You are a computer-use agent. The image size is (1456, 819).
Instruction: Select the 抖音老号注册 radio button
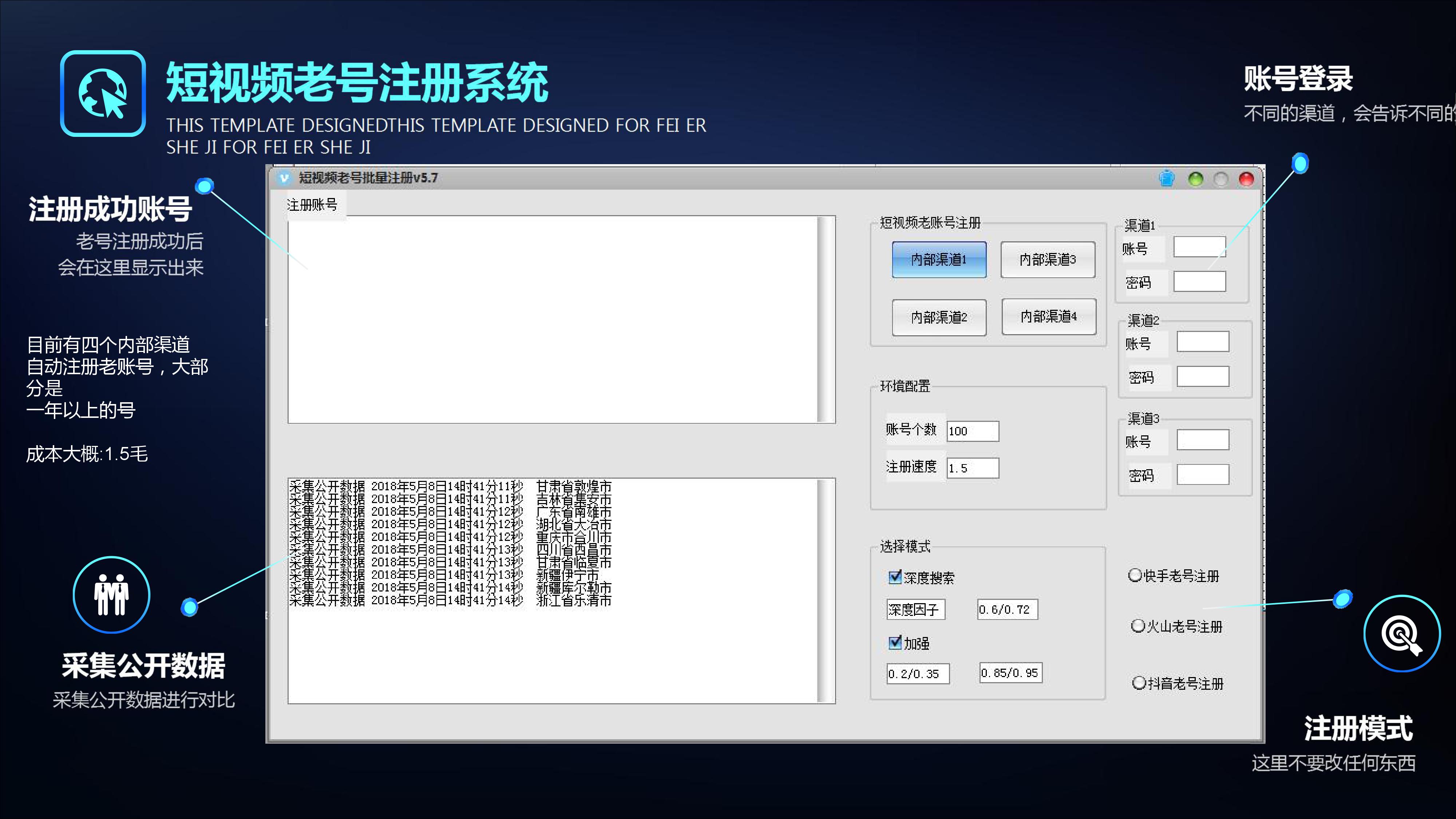click(x=1138, y=683)
